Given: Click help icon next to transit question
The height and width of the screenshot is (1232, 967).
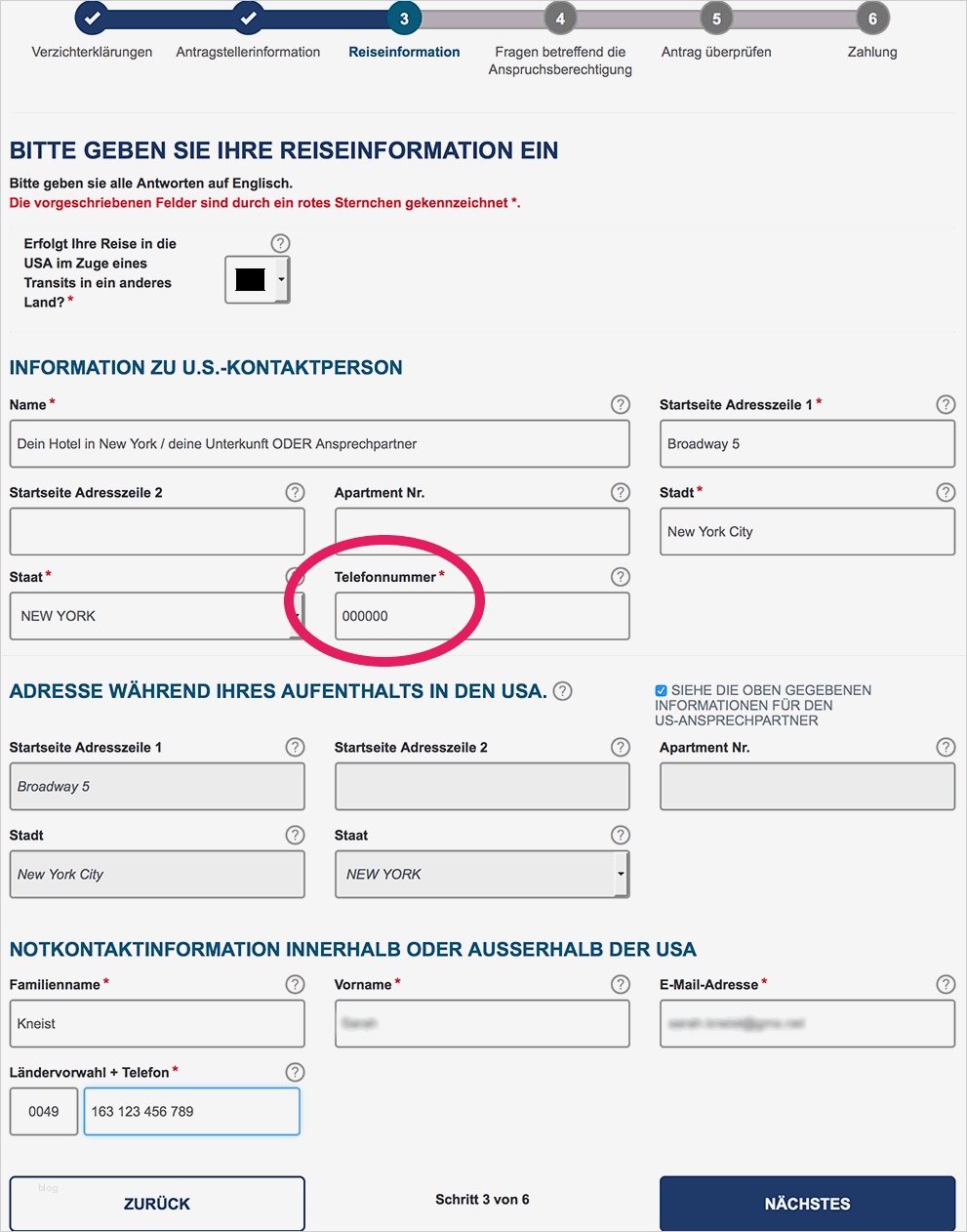Looking at the screenshot, I should pos(280,243).
